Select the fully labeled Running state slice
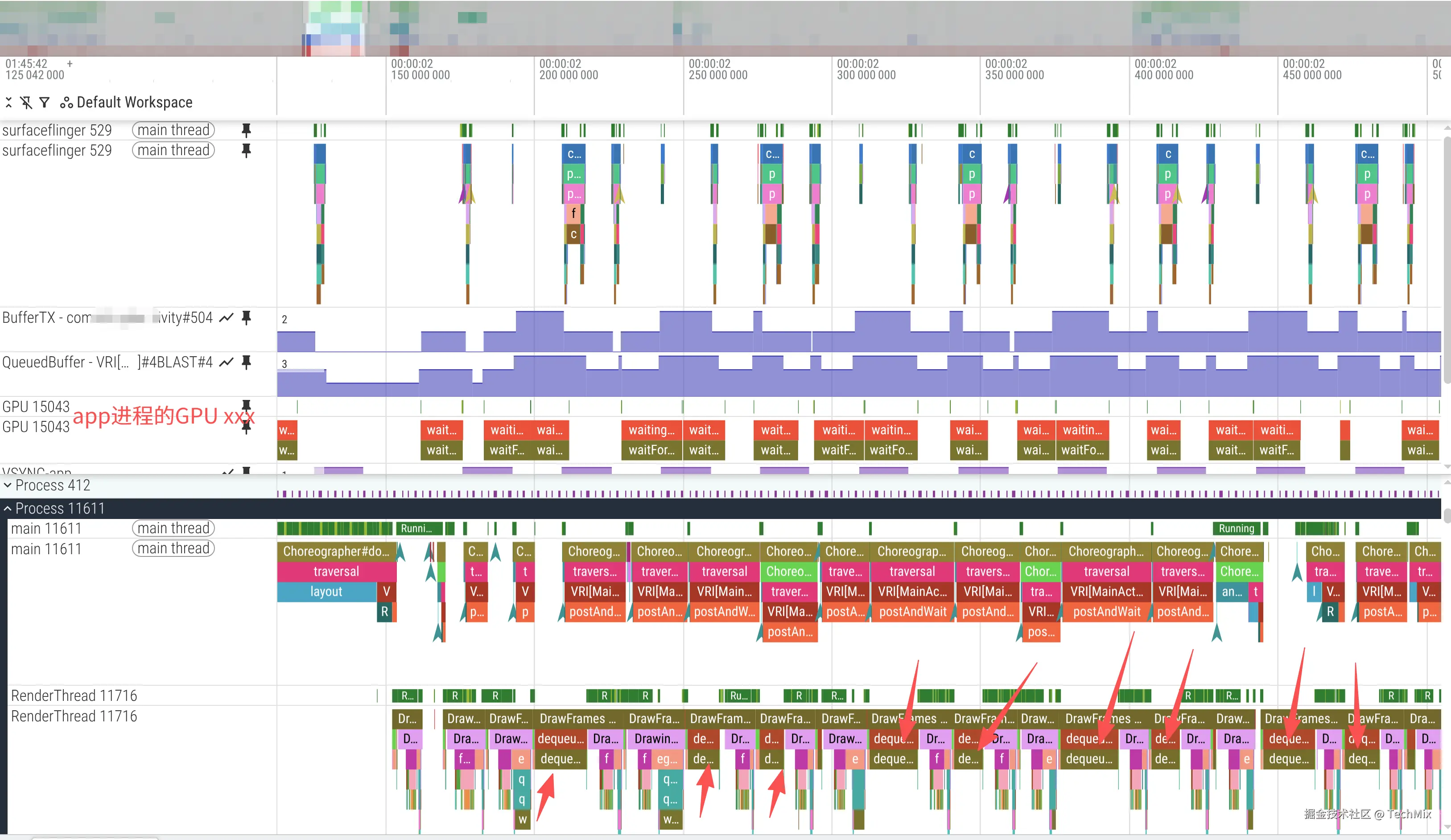The image size is (1451, 840). [x=1236, y=528]
